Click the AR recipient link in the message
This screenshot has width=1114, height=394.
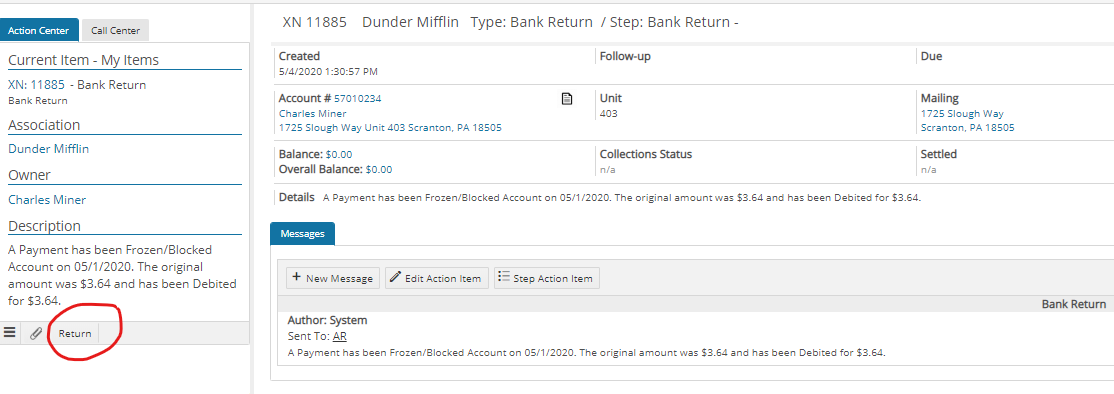340,336
